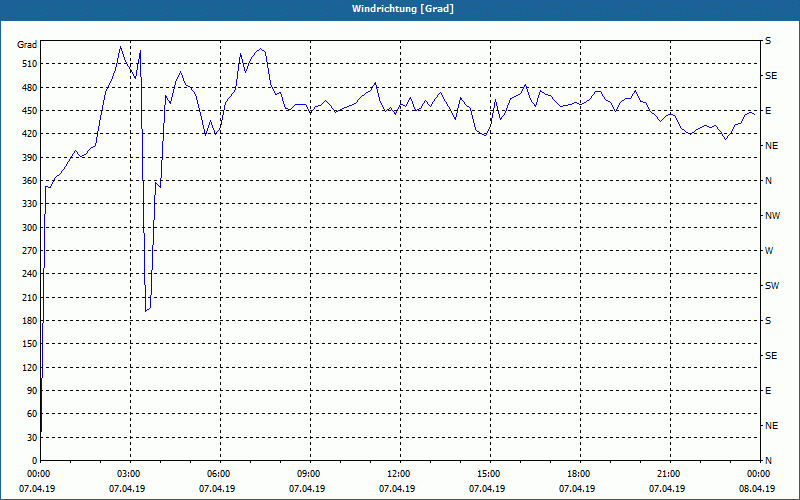Viewport: 800px width, 500px height.
Task: Click the SW compass label on the right axis
Action: coord(772,286)
